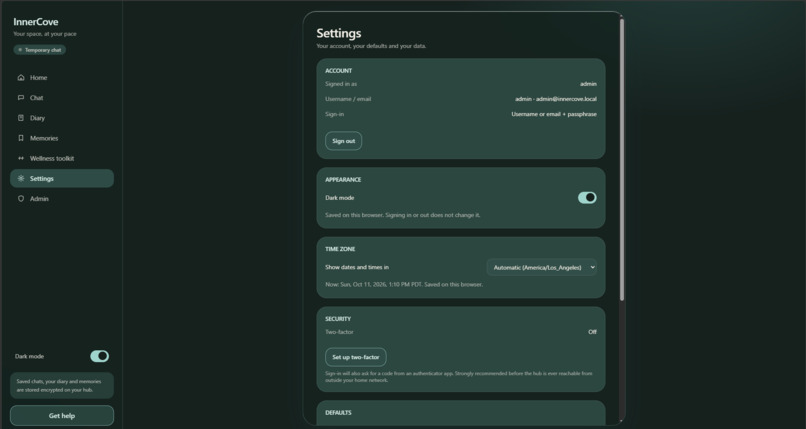The width and height of the screenshot is (806, 429).
Task: Click Set up two-factor button
Action: click(x=356, y=357)
